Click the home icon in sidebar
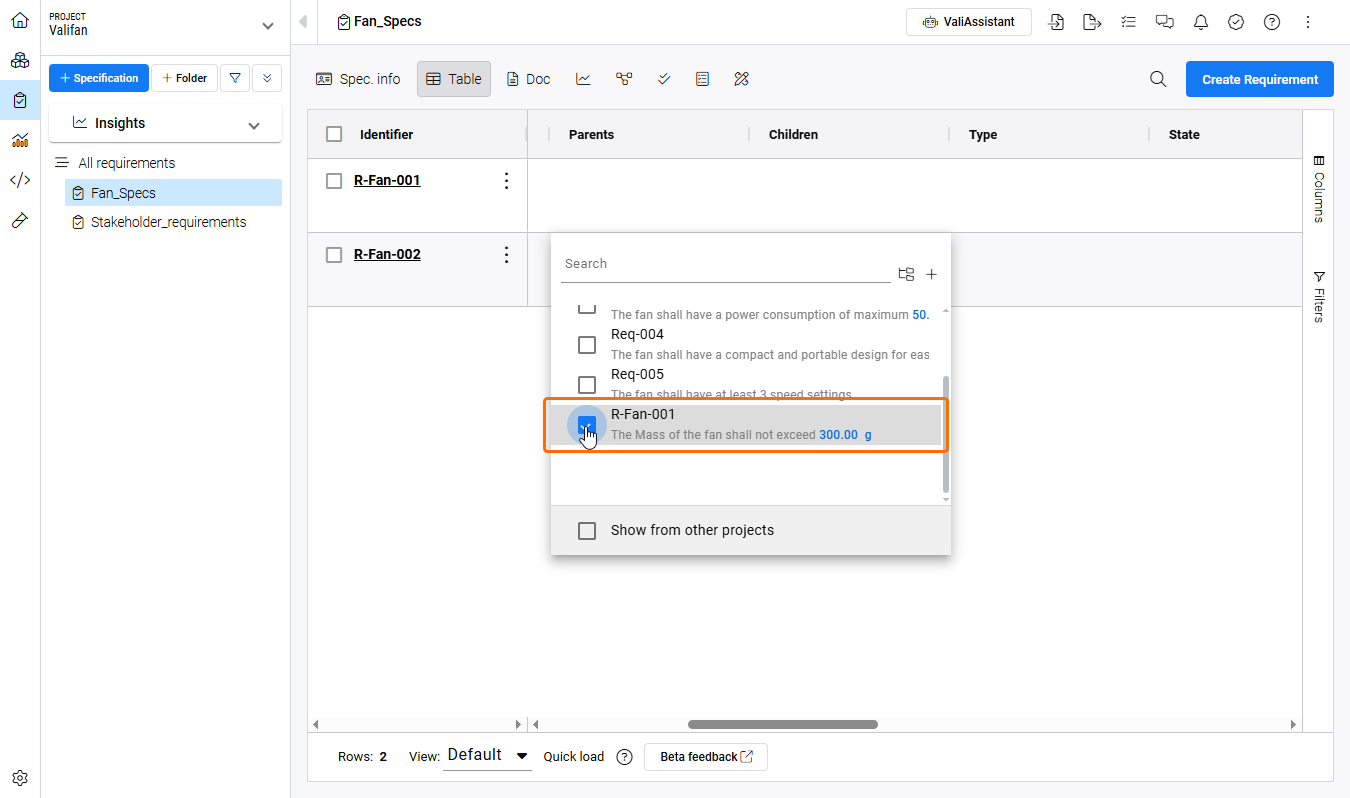The image size is (1350, 798). coord(20,20)
